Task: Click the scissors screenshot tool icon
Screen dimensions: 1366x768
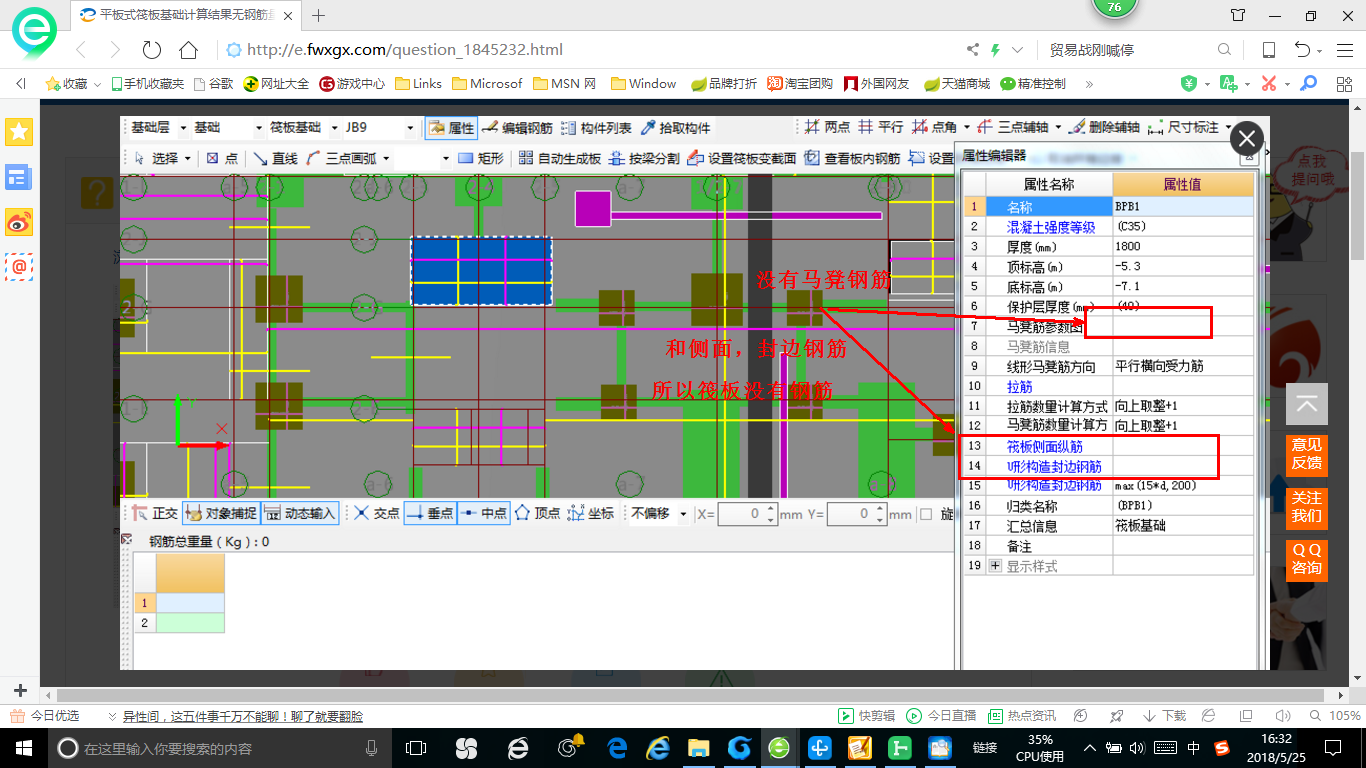Action: [x=1269, y=84]
